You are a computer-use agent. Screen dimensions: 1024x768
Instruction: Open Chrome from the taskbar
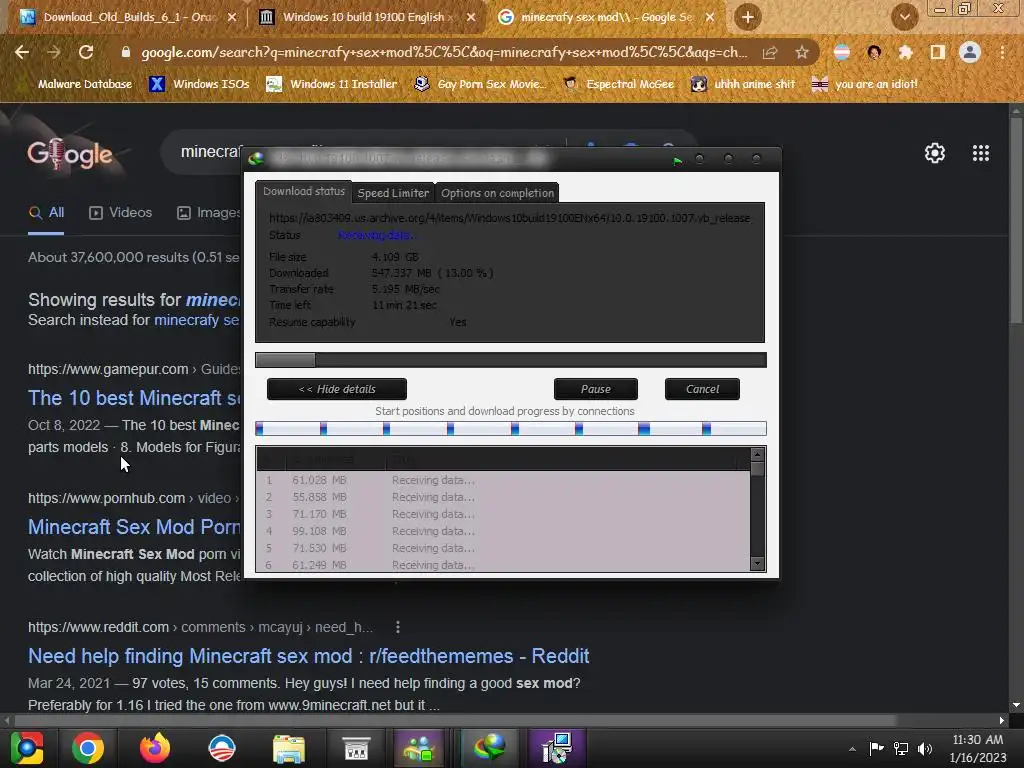click(88, 748)
